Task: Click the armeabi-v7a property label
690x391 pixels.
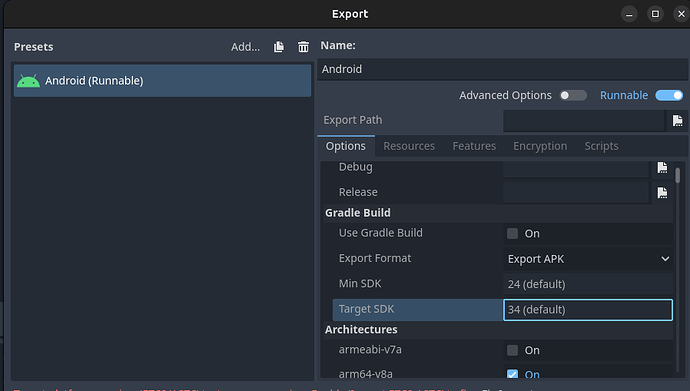Action: tap(370, 350)
